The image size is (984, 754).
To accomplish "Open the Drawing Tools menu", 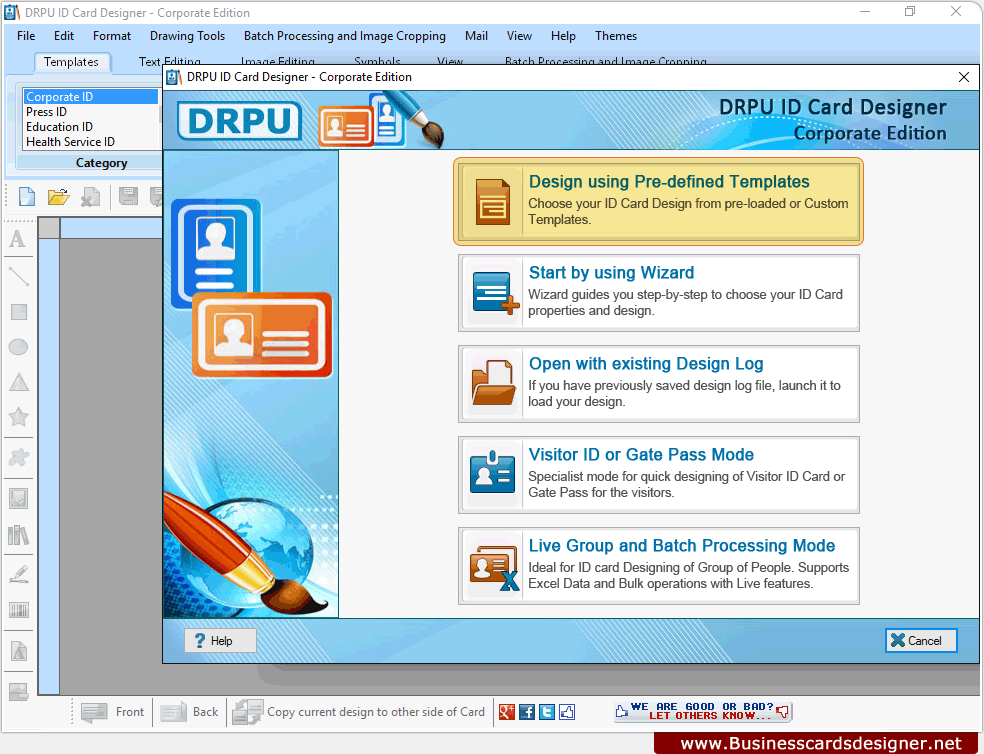I will pyautogui.click(x=187, y=36).
